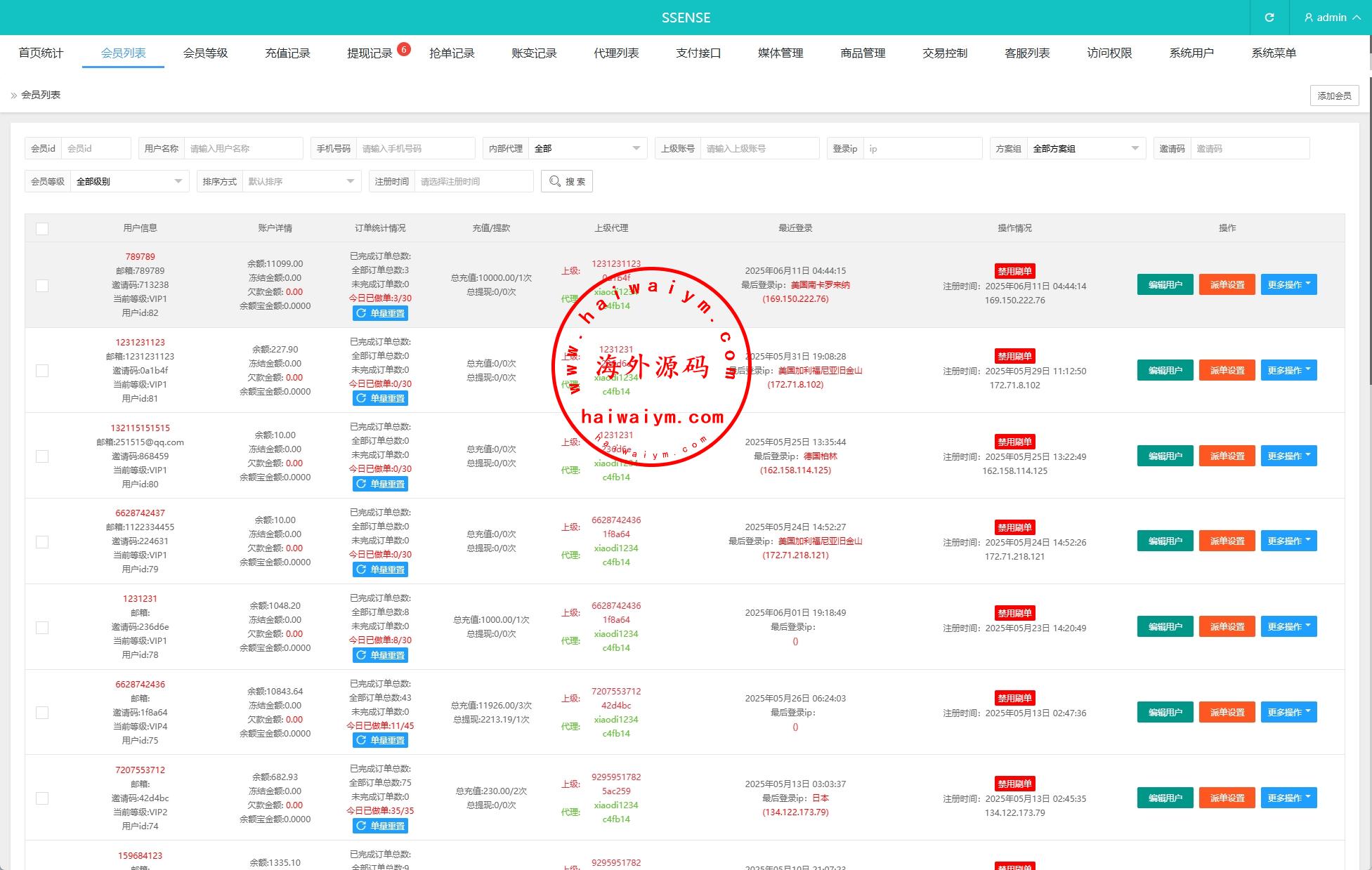Click orange 派单设置 button for user 7207553712
This screenshot has width=1372, height=870.
pos(1226,798)
